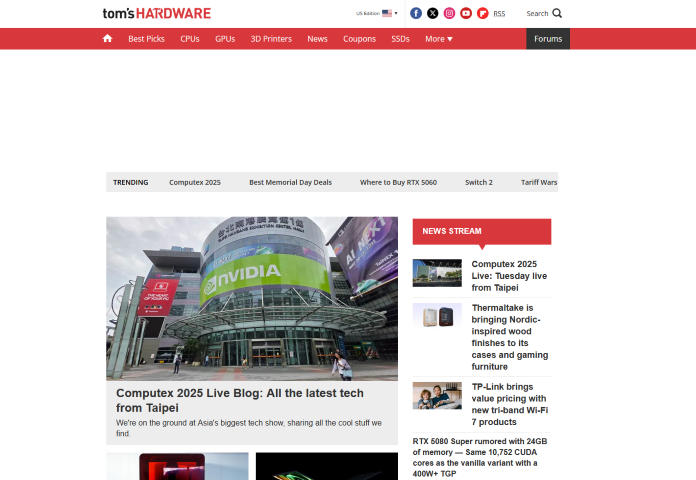Open trending Best Memorial Day Deals

290,182
